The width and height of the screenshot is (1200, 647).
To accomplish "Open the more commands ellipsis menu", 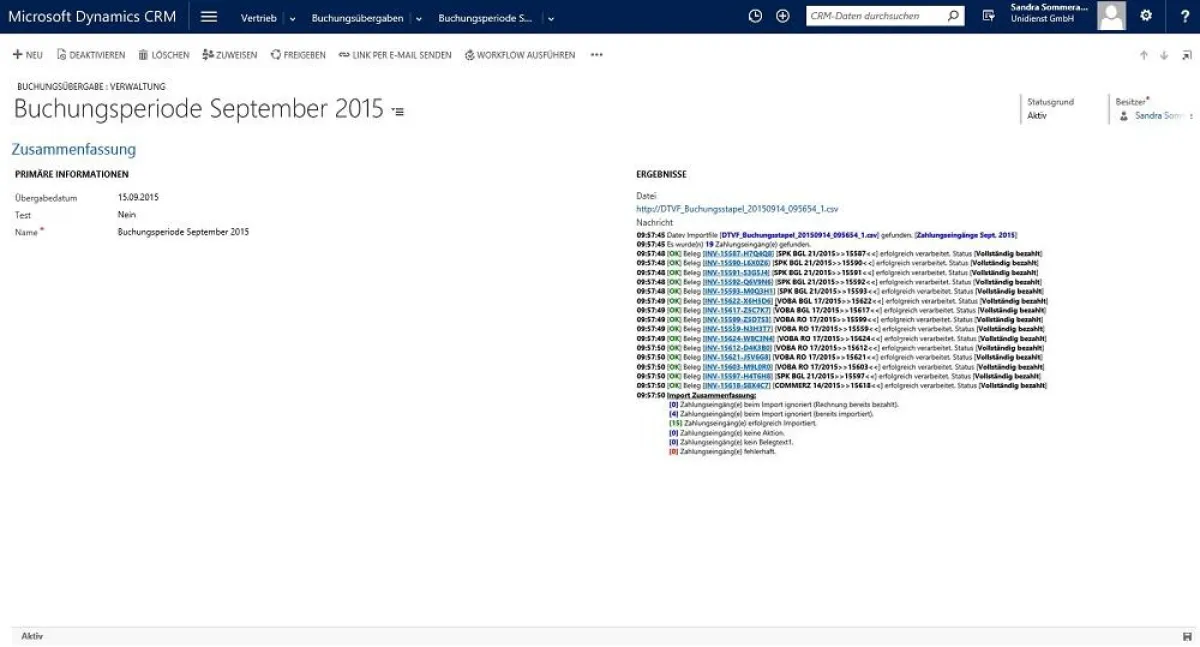I will [x=596, y=56].
